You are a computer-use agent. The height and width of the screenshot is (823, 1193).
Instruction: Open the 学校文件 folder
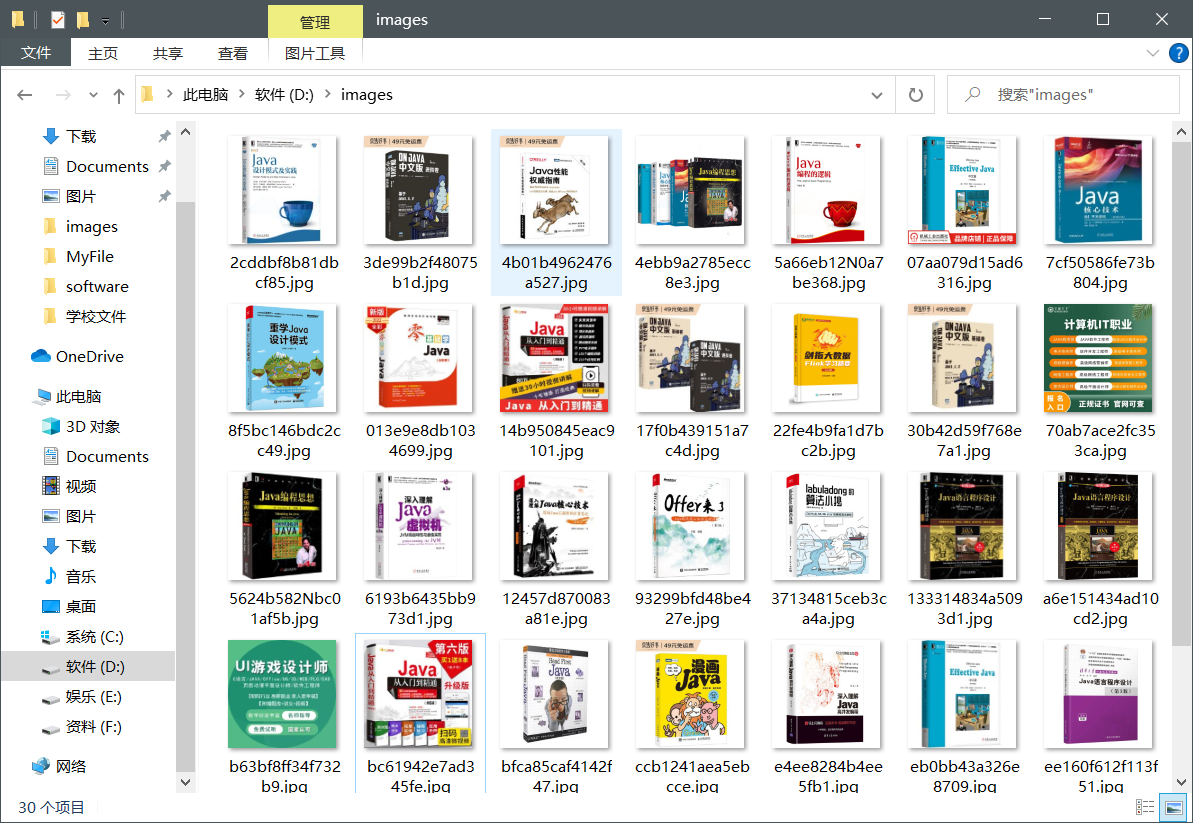point(84,316)
